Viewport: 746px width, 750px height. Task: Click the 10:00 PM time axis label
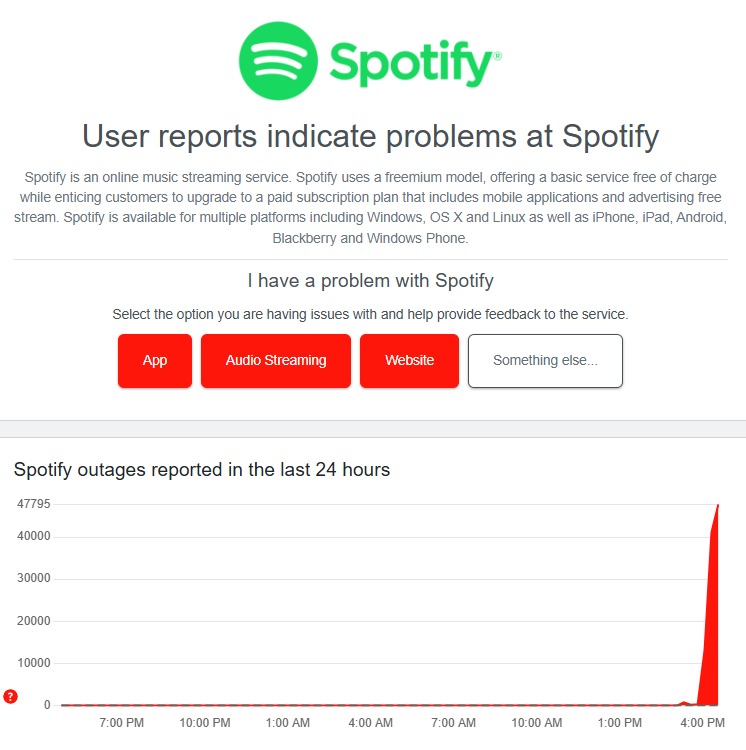click(x=205, y=723)
